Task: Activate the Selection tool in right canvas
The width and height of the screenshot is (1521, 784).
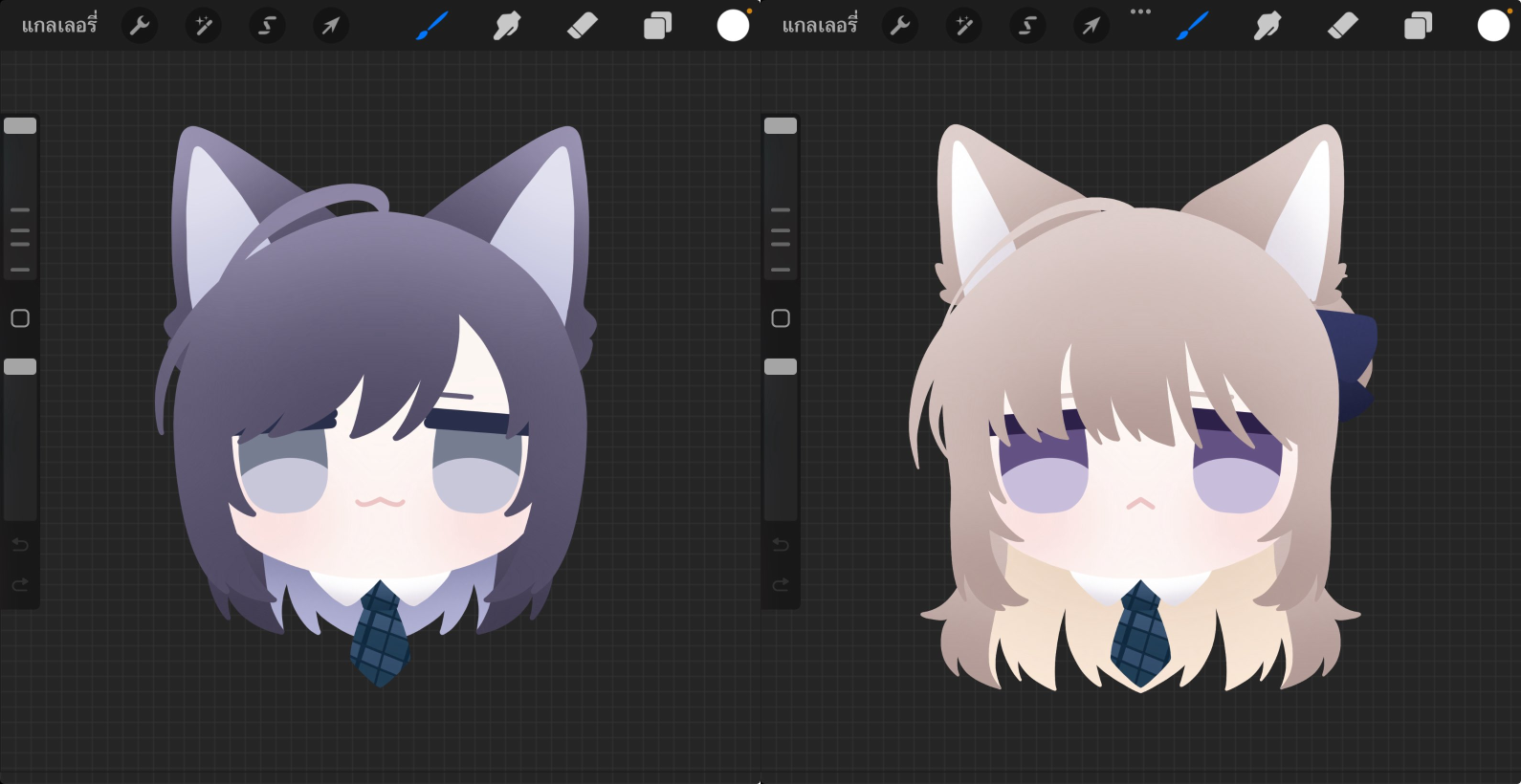Action: (x=1027, y=26)
